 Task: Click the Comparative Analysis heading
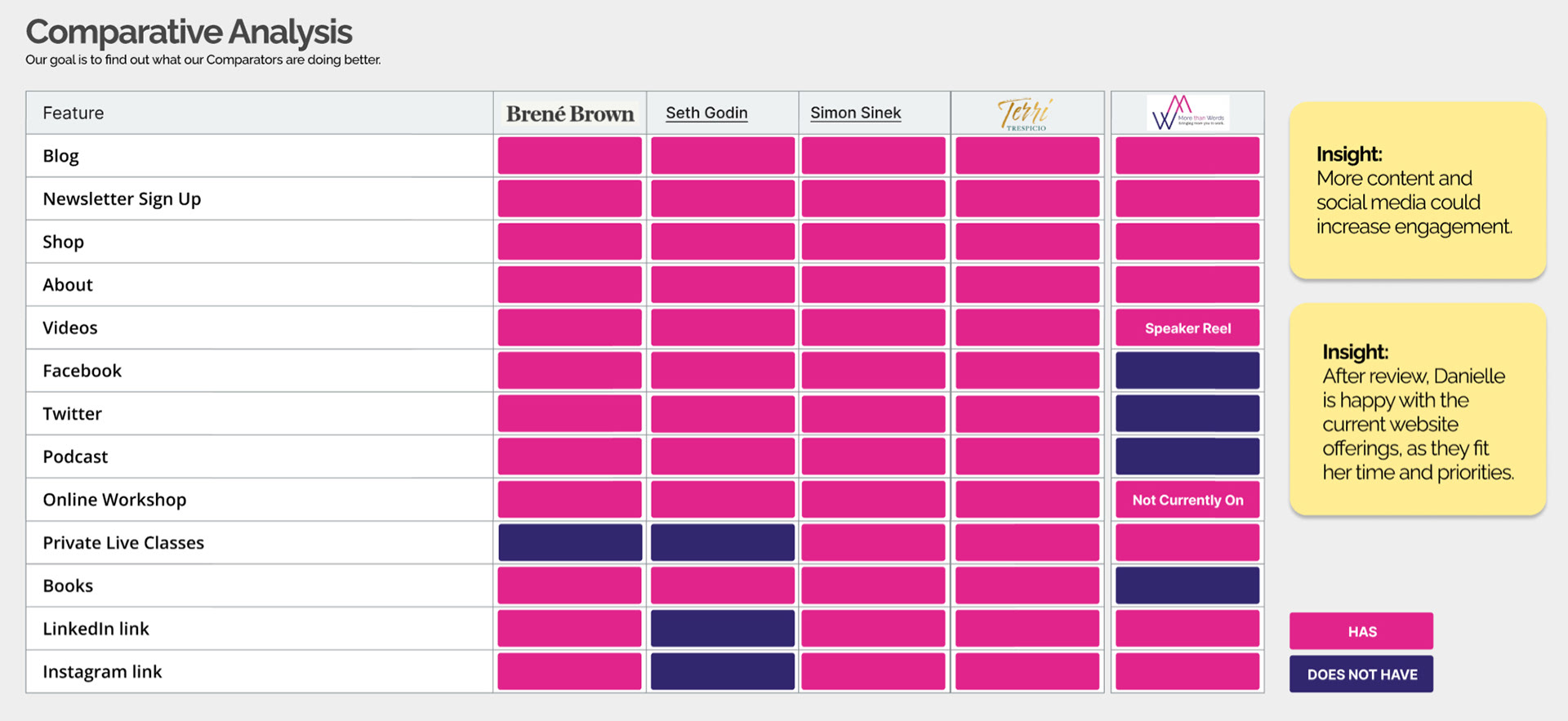(189, 33)
